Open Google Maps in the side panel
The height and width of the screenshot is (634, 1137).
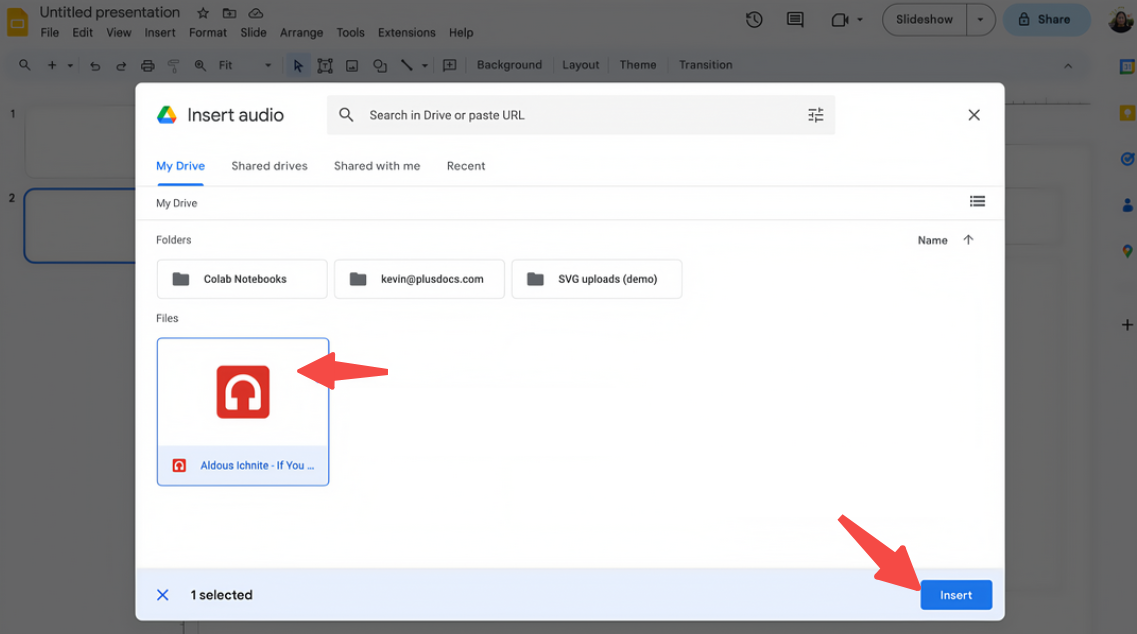coord(1127,250)
